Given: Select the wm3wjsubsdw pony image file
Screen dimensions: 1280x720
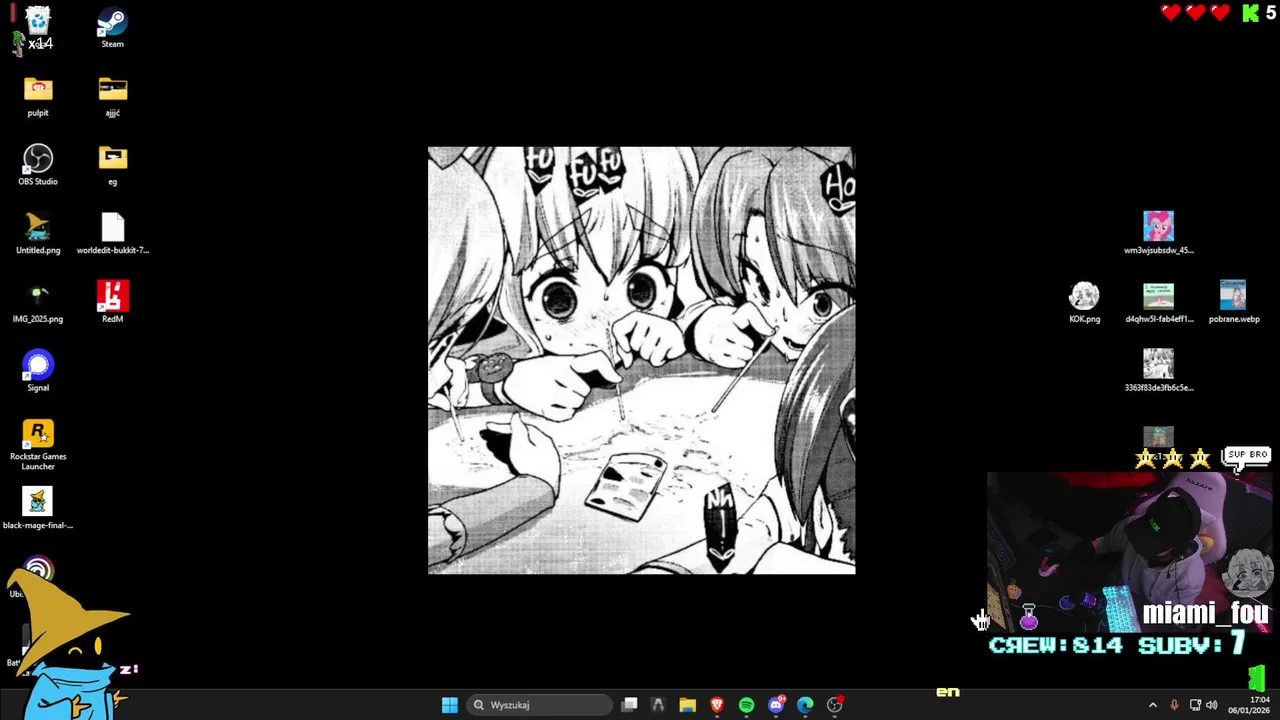Looking at the screenshot, I should [1158, 234].
